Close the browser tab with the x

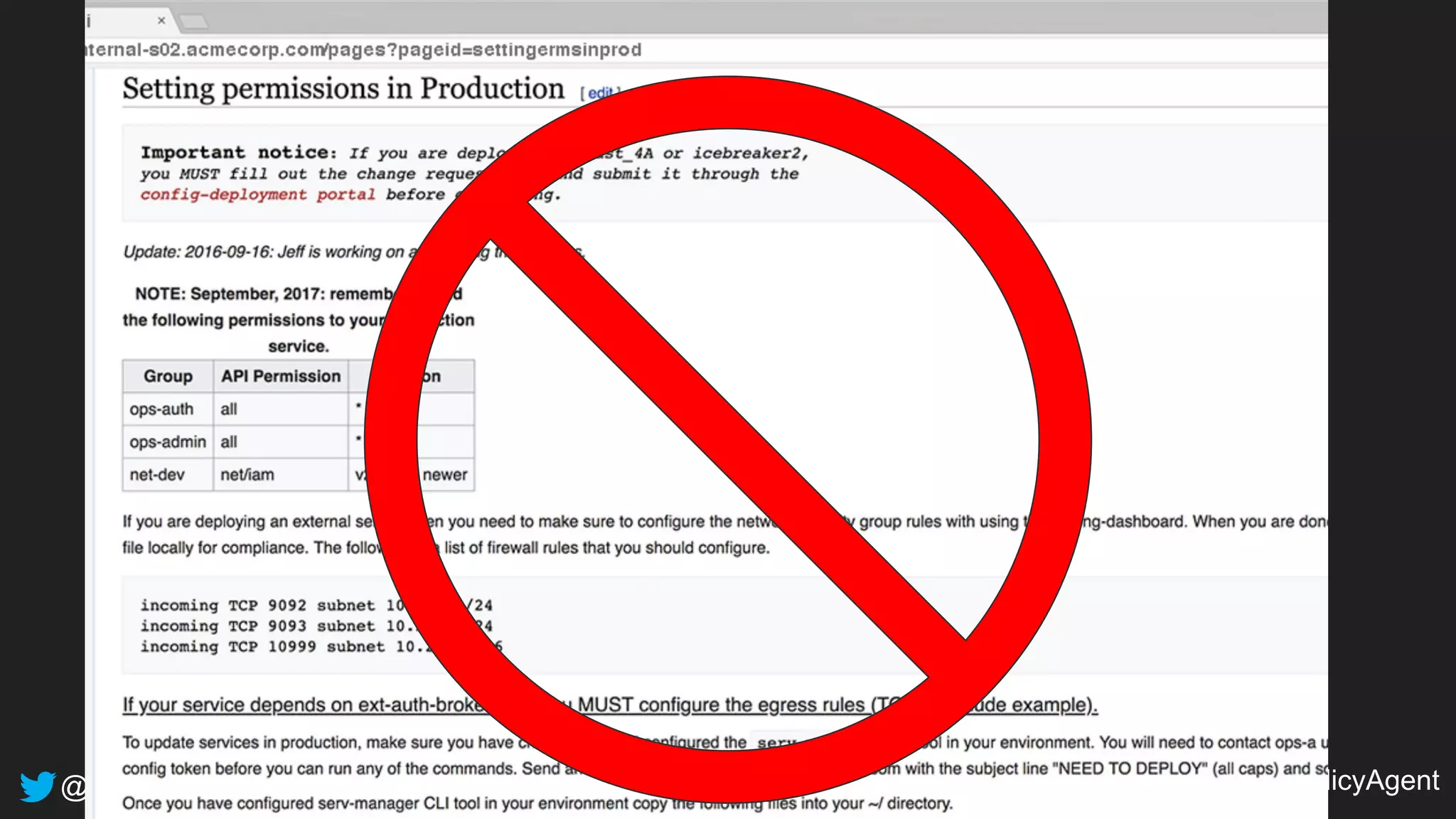coord(161,21)
